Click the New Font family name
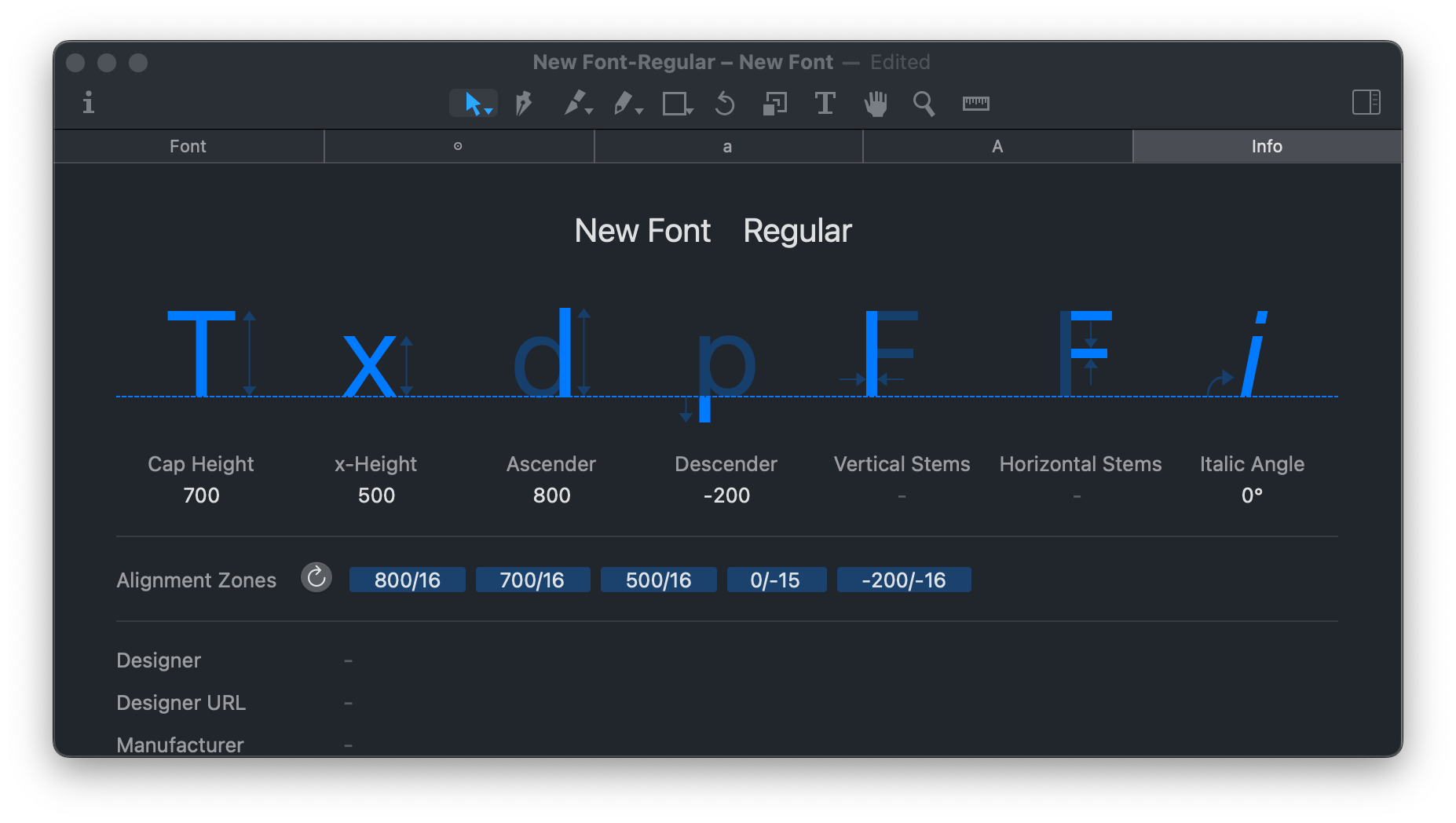Viewport: 1456px width, 823px height. 642,231
